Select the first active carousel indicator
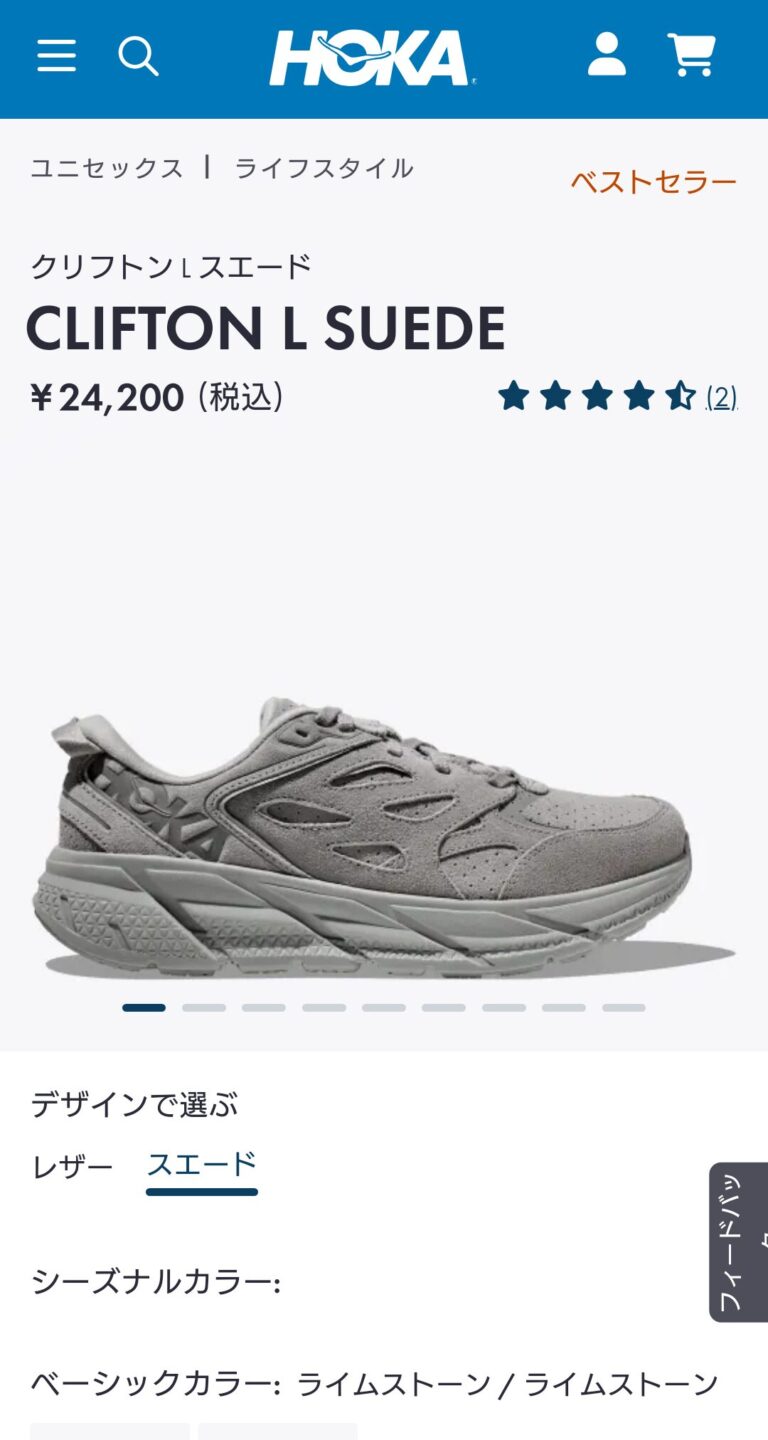Image resolution: width=768 pixels, height=1440 pixels. [144, 1008]
